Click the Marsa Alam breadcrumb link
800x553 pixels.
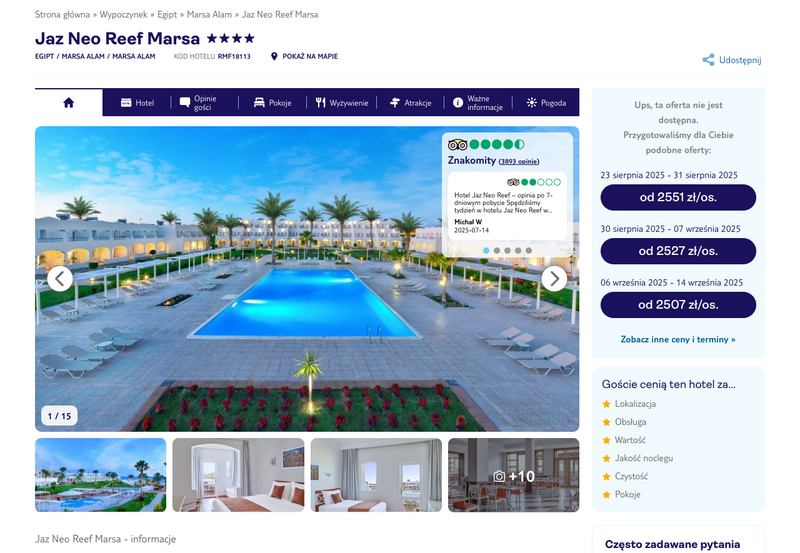tap(209, 14)
